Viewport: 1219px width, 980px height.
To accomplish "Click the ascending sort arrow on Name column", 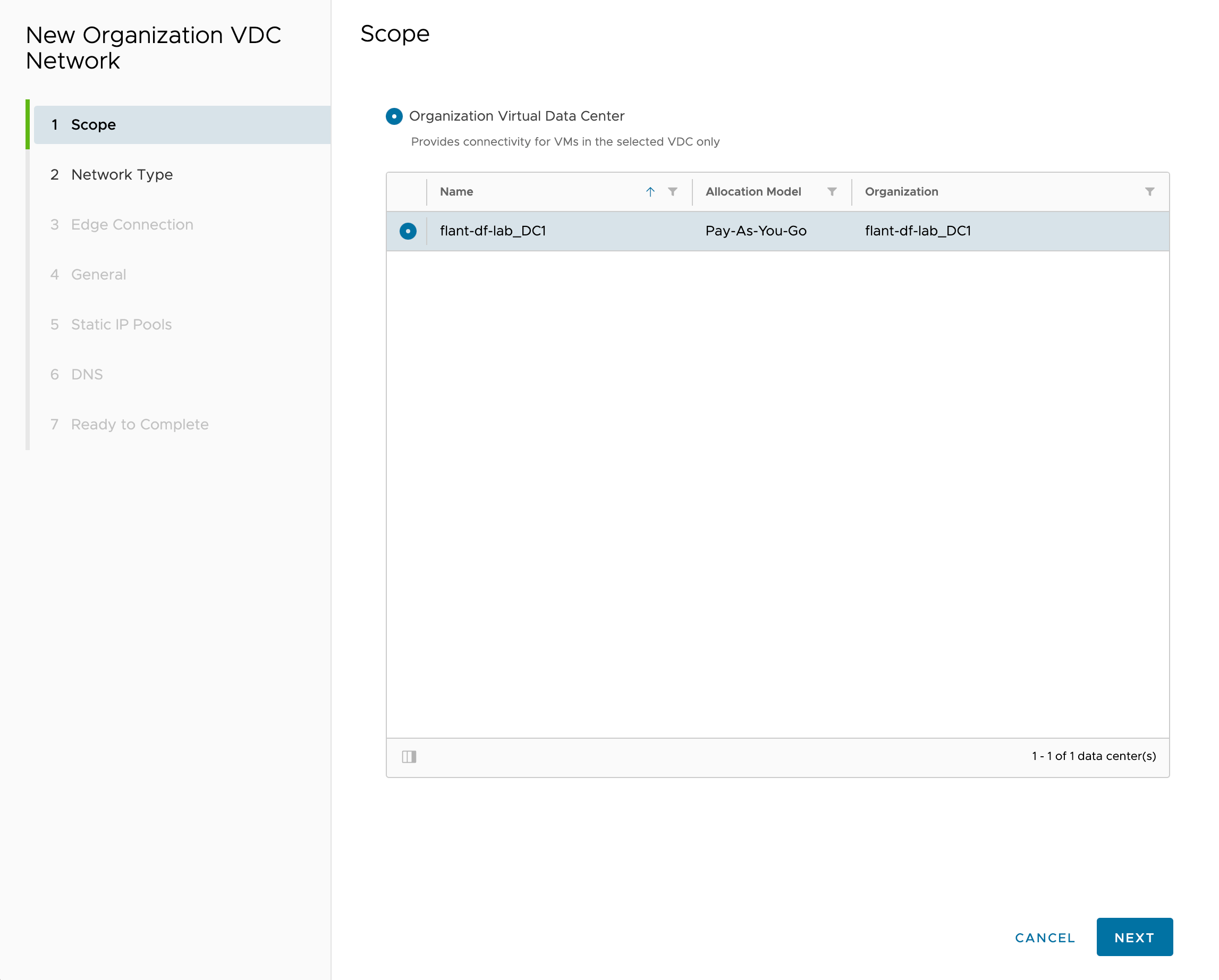I will [651, 192].
